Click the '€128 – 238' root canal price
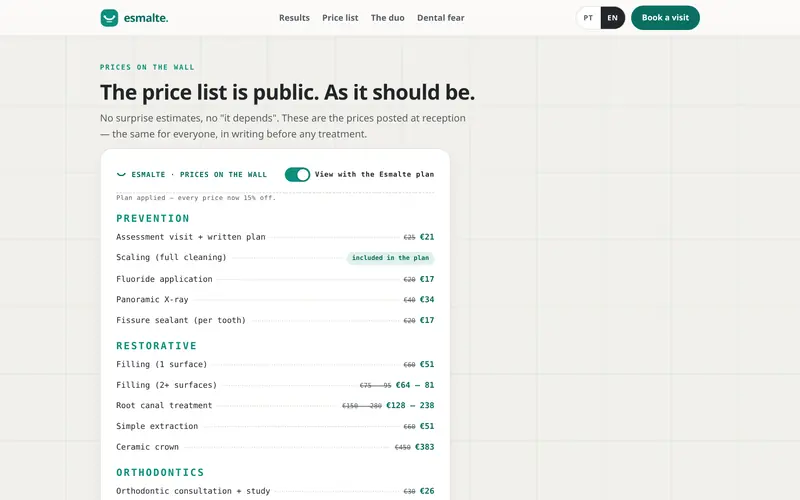This screenshot has height=500, width=800. 410,406
